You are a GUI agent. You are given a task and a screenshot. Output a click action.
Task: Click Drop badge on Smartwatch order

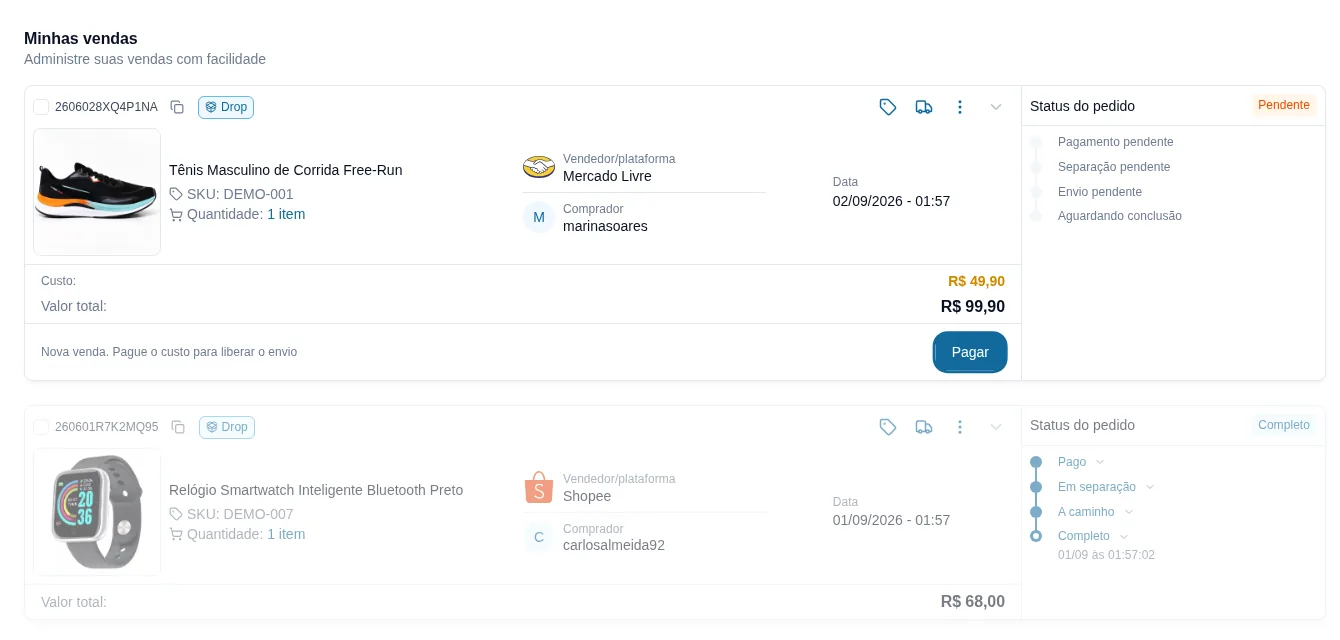(x=227, y=427)
